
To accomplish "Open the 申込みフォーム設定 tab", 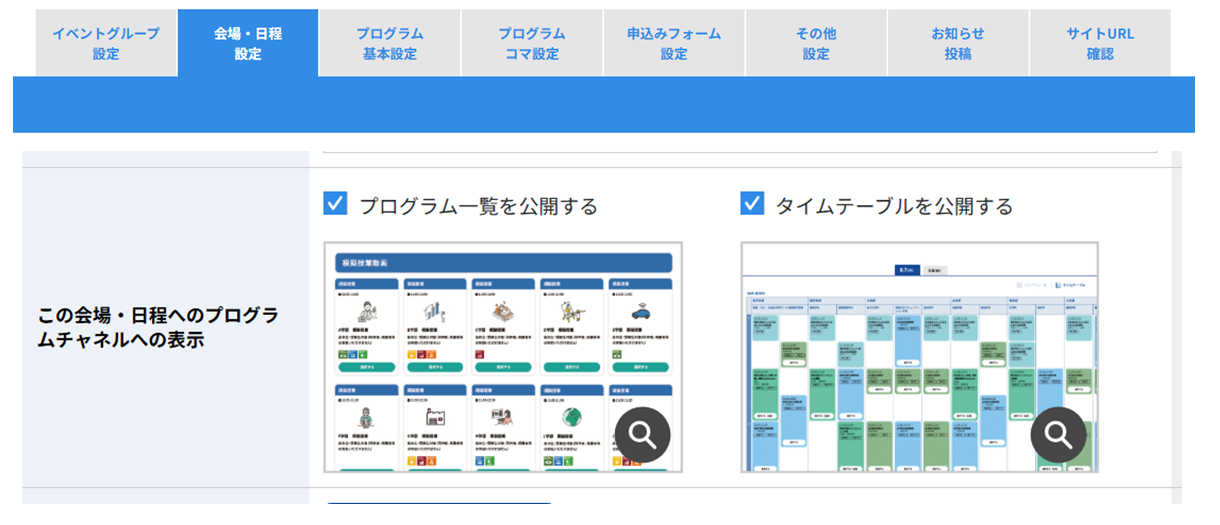I will pyautogui.click(x=674, y=43).
